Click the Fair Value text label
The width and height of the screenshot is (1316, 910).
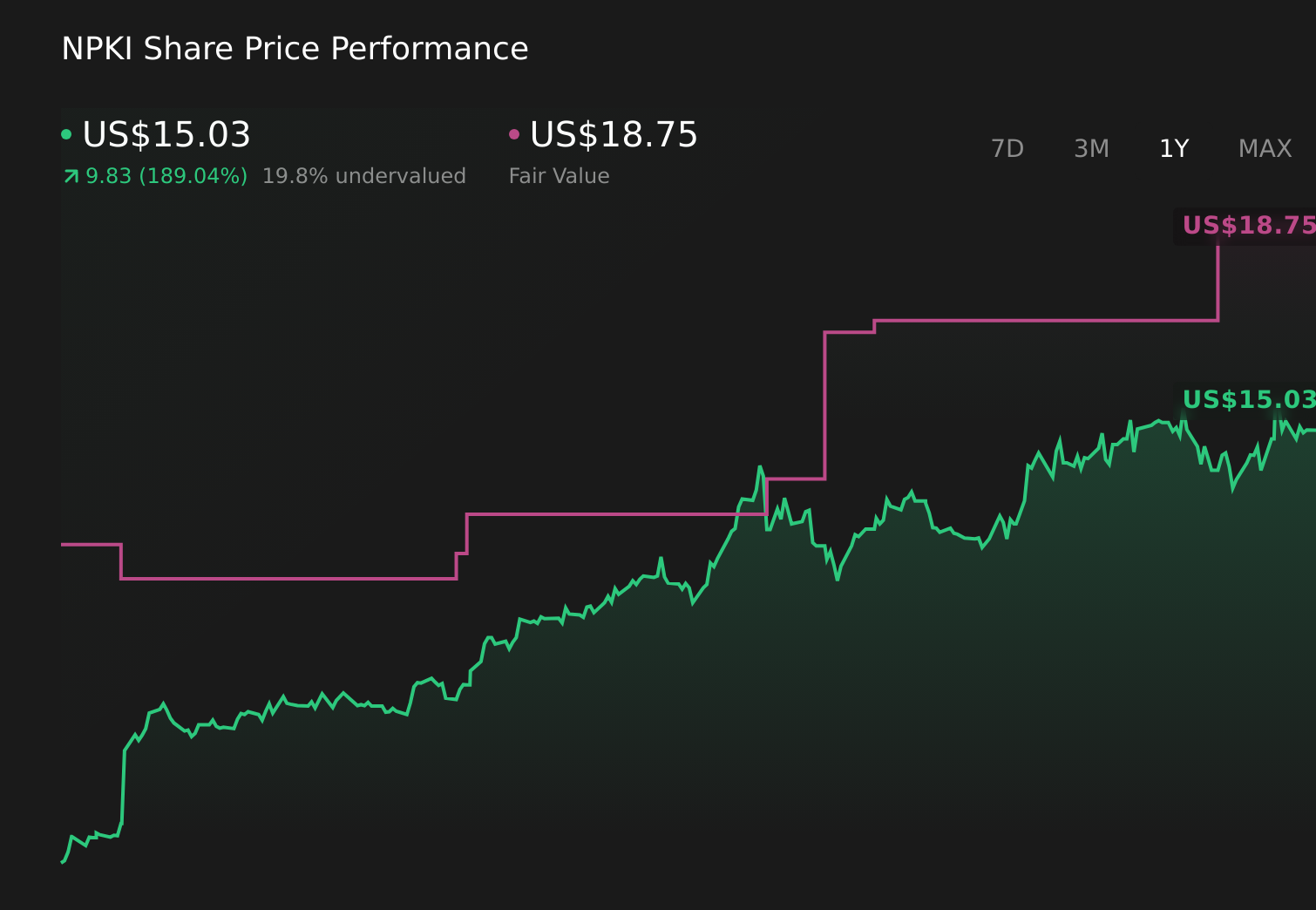(559, 175)
